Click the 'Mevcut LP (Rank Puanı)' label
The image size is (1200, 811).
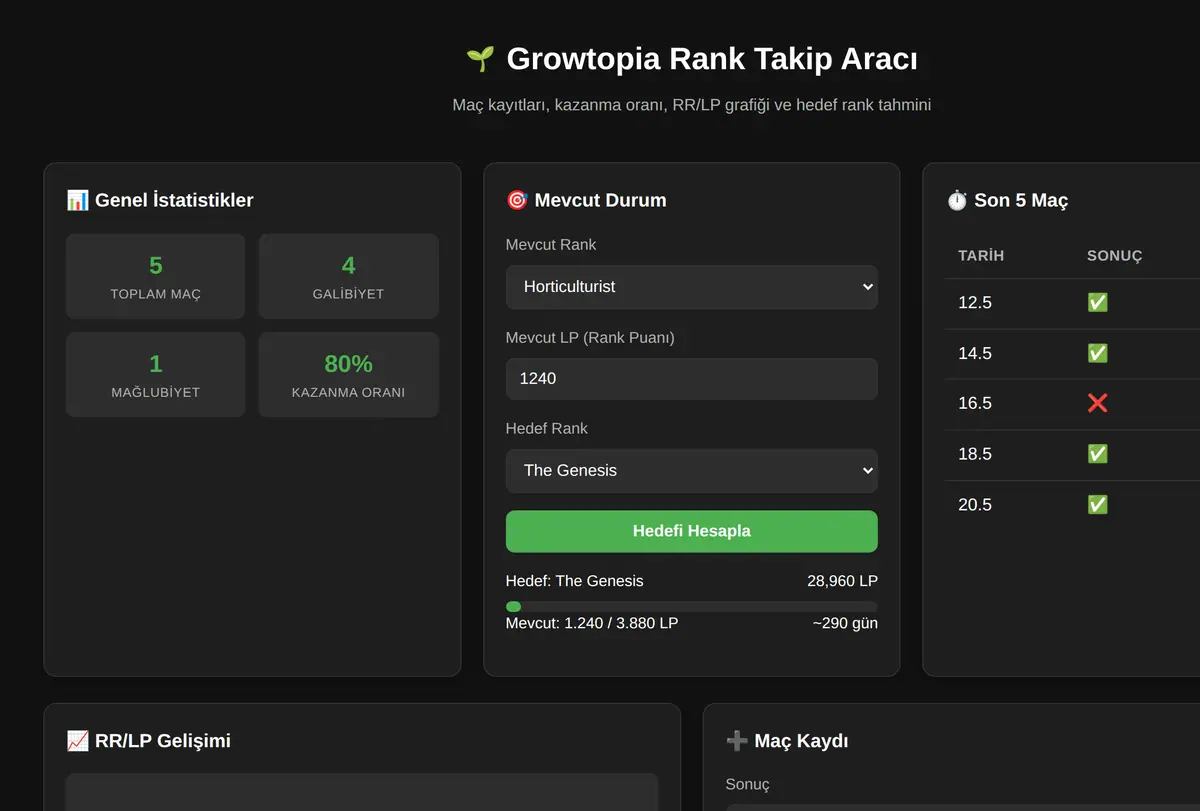tap(590, 338)
